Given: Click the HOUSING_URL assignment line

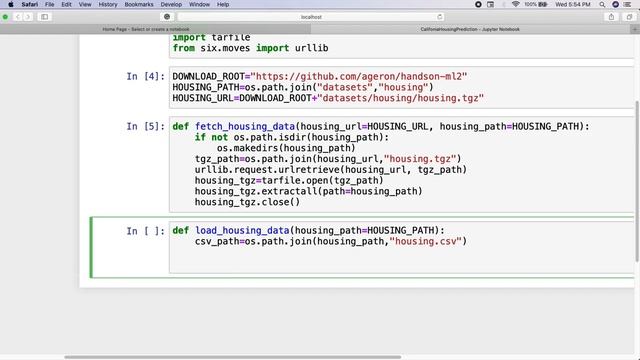Looking at the screenshot, I should 328,98.
